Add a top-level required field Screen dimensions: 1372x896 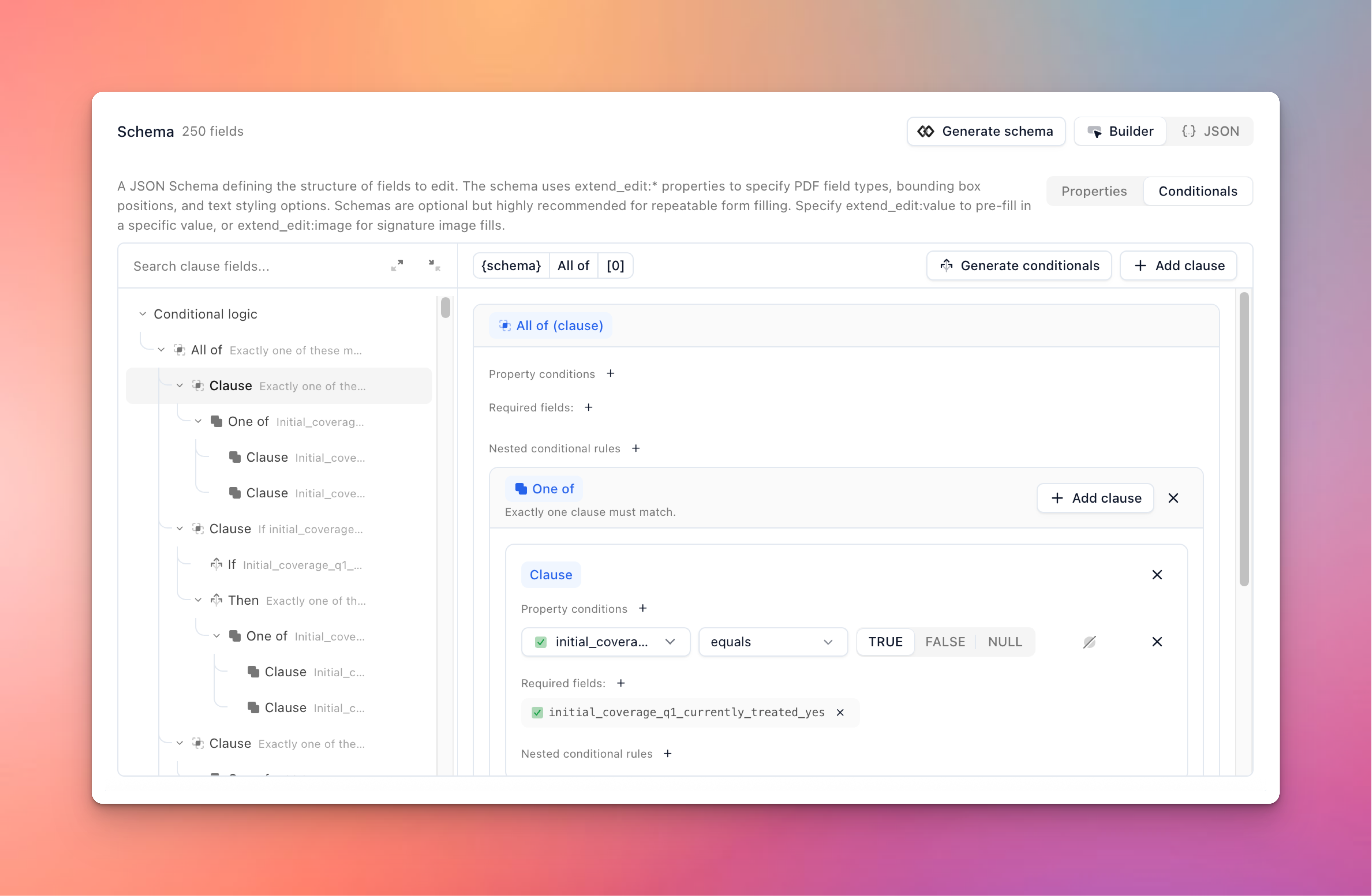point(589,408)
